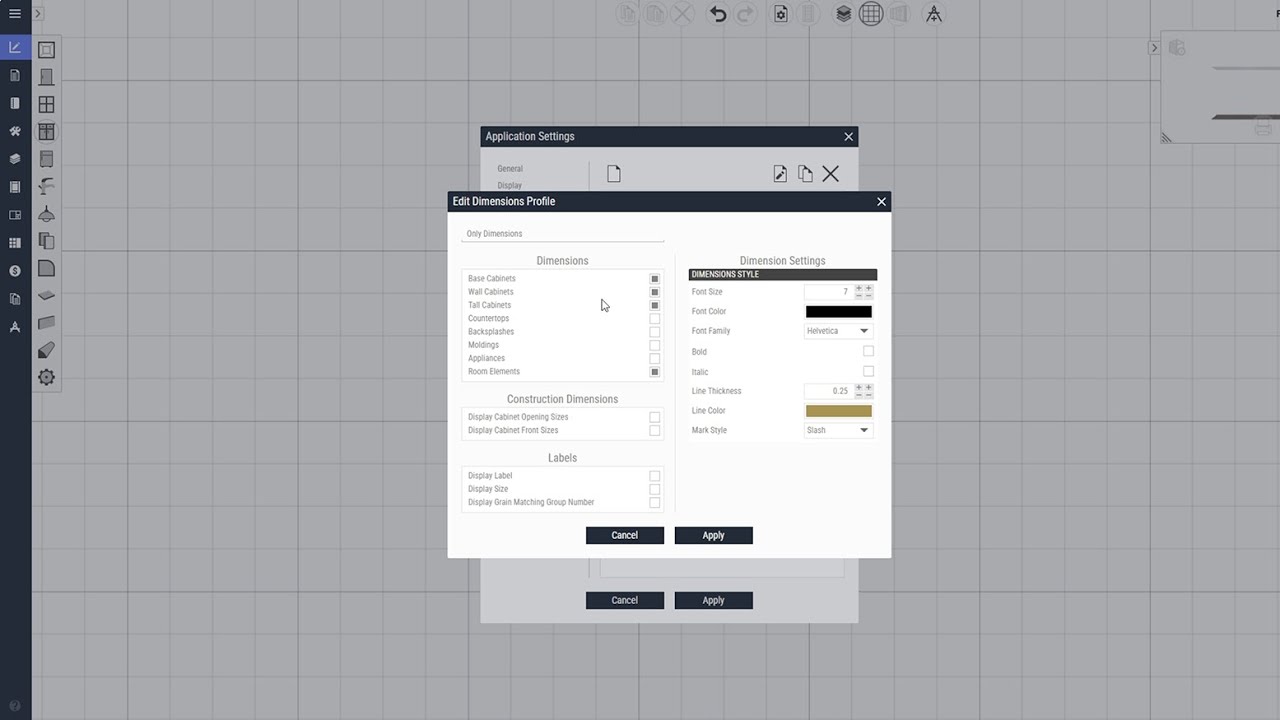Image resolution: width=1280 pixels, height=720 pixels.
Task: Open Display tab in Application Settings
Action: coord(510,185)
